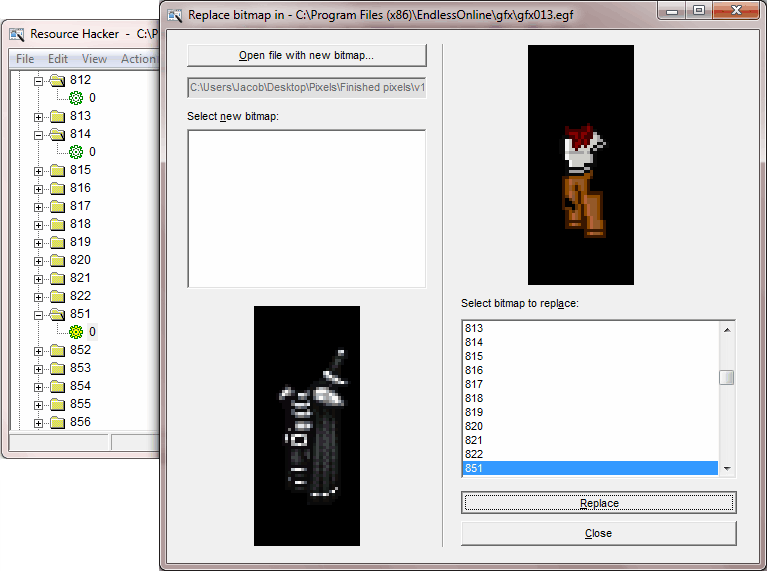767x571 pixels.
Task: Click the Close button in dialog
Action: pyautogui.click(x=599, y=533)
